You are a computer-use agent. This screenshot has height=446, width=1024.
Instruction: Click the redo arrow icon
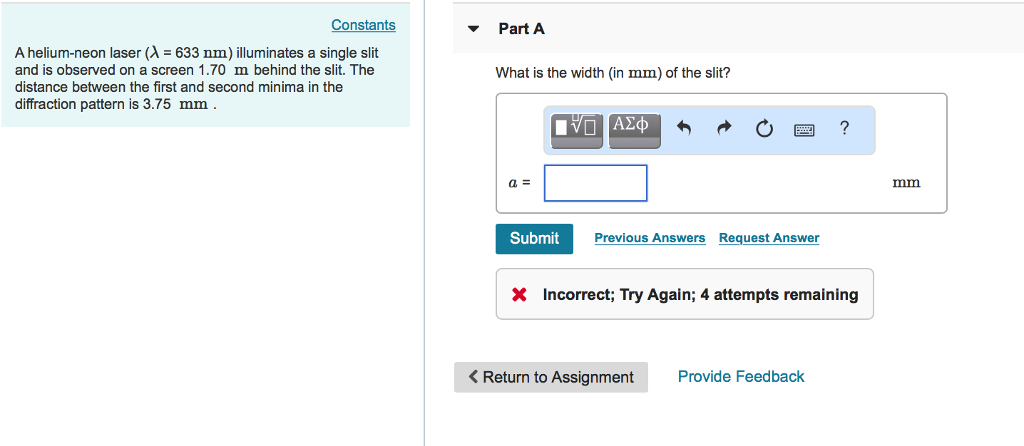coord(724,129)
